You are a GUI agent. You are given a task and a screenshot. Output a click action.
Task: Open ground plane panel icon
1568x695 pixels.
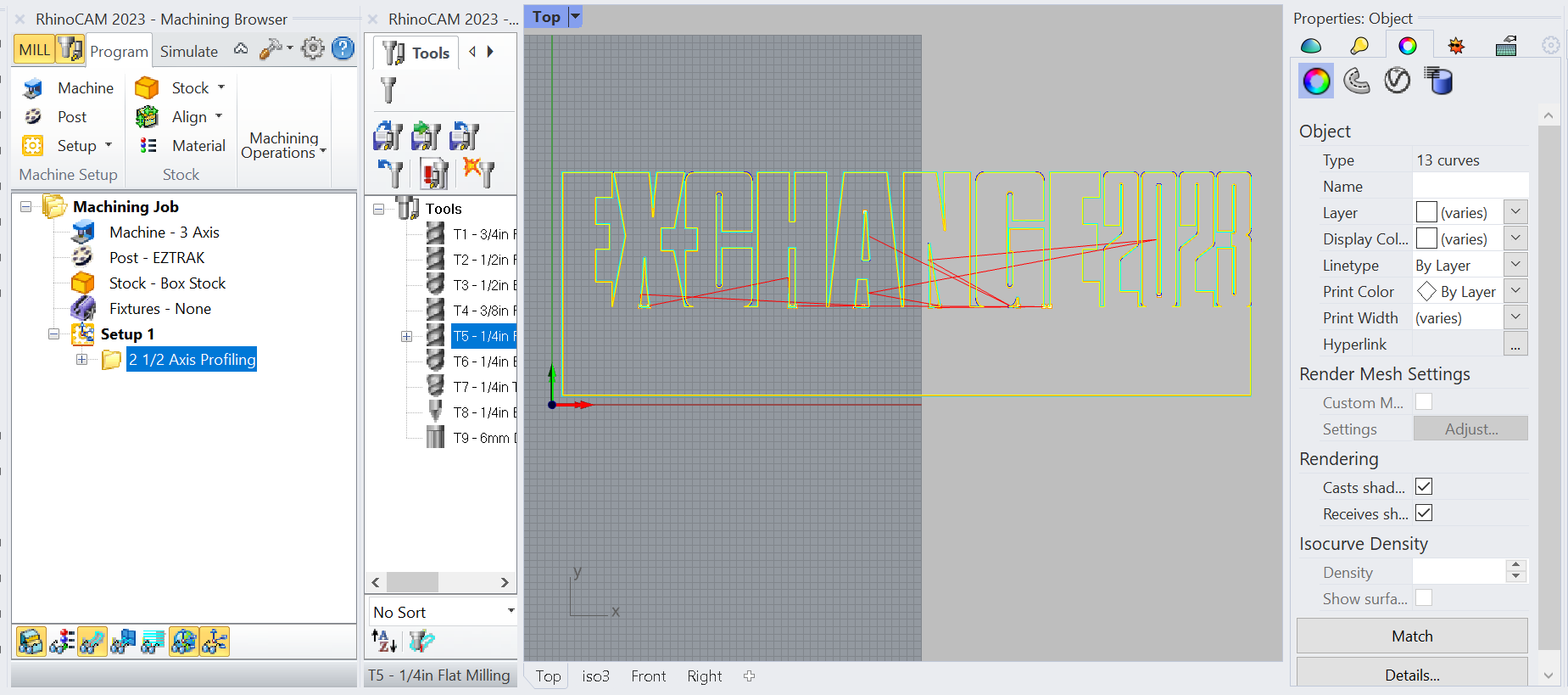(x=1506, y=46)
